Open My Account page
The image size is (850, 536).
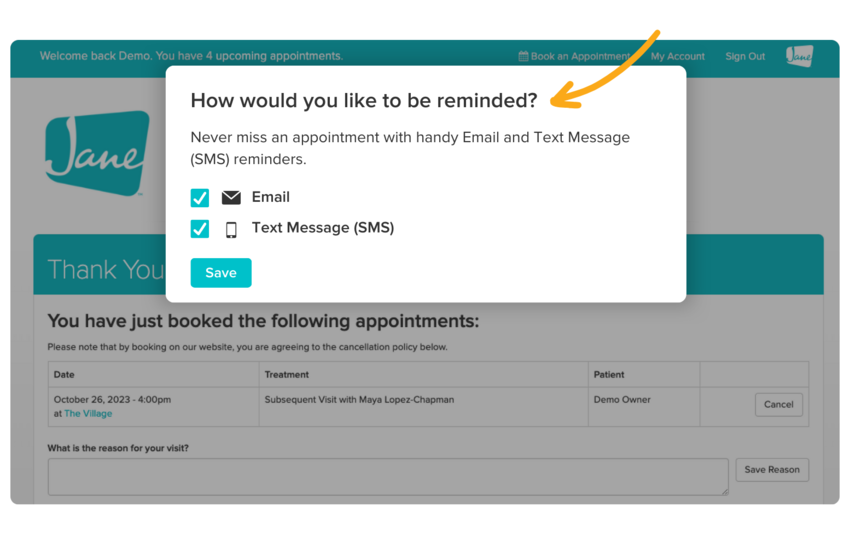pos(677,57)
